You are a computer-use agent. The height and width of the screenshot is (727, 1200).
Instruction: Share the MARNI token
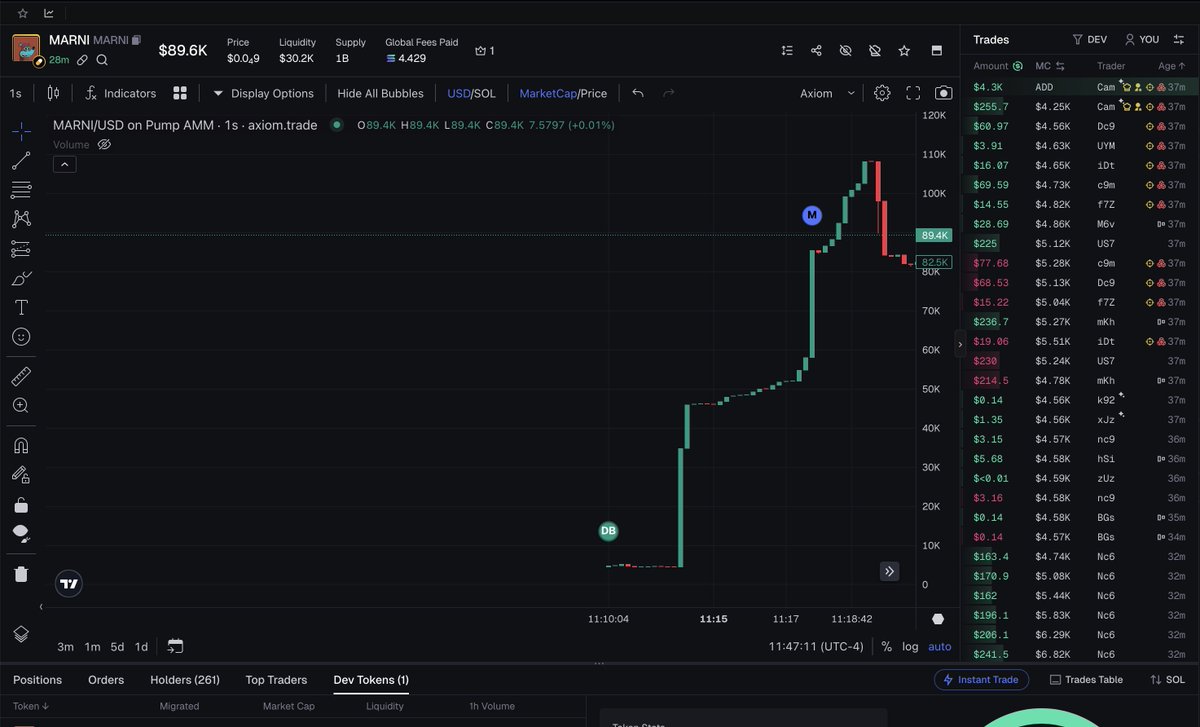pos(816,50)
